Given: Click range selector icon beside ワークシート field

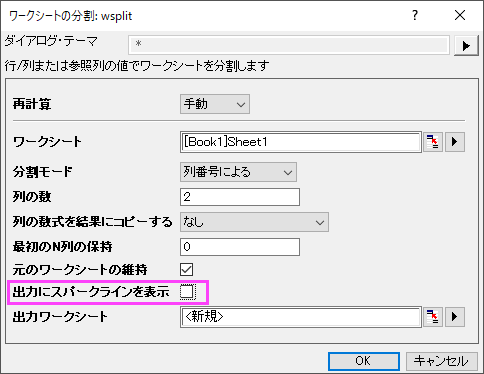Looking at the screenshot, I should (x=433, y=142).
